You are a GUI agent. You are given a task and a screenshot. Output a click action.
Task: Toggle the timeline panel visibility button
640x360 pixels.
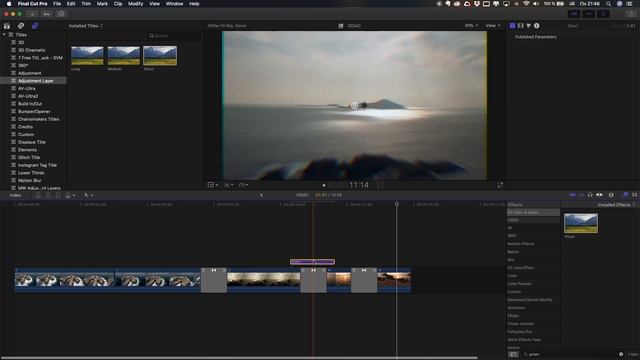pos(589,14)
